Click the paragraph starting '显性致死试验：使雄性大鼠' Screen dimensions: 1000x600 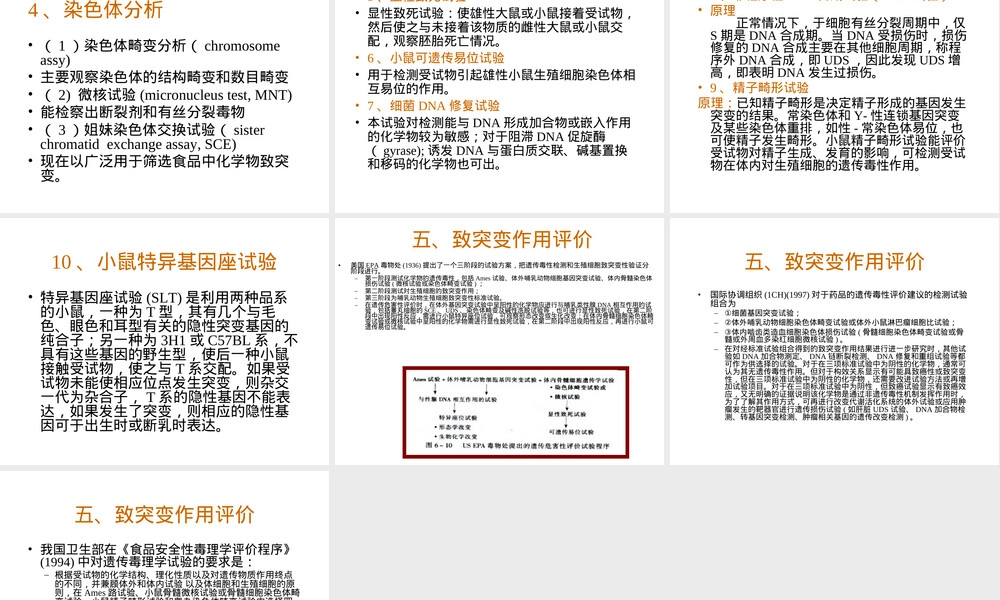500,27
